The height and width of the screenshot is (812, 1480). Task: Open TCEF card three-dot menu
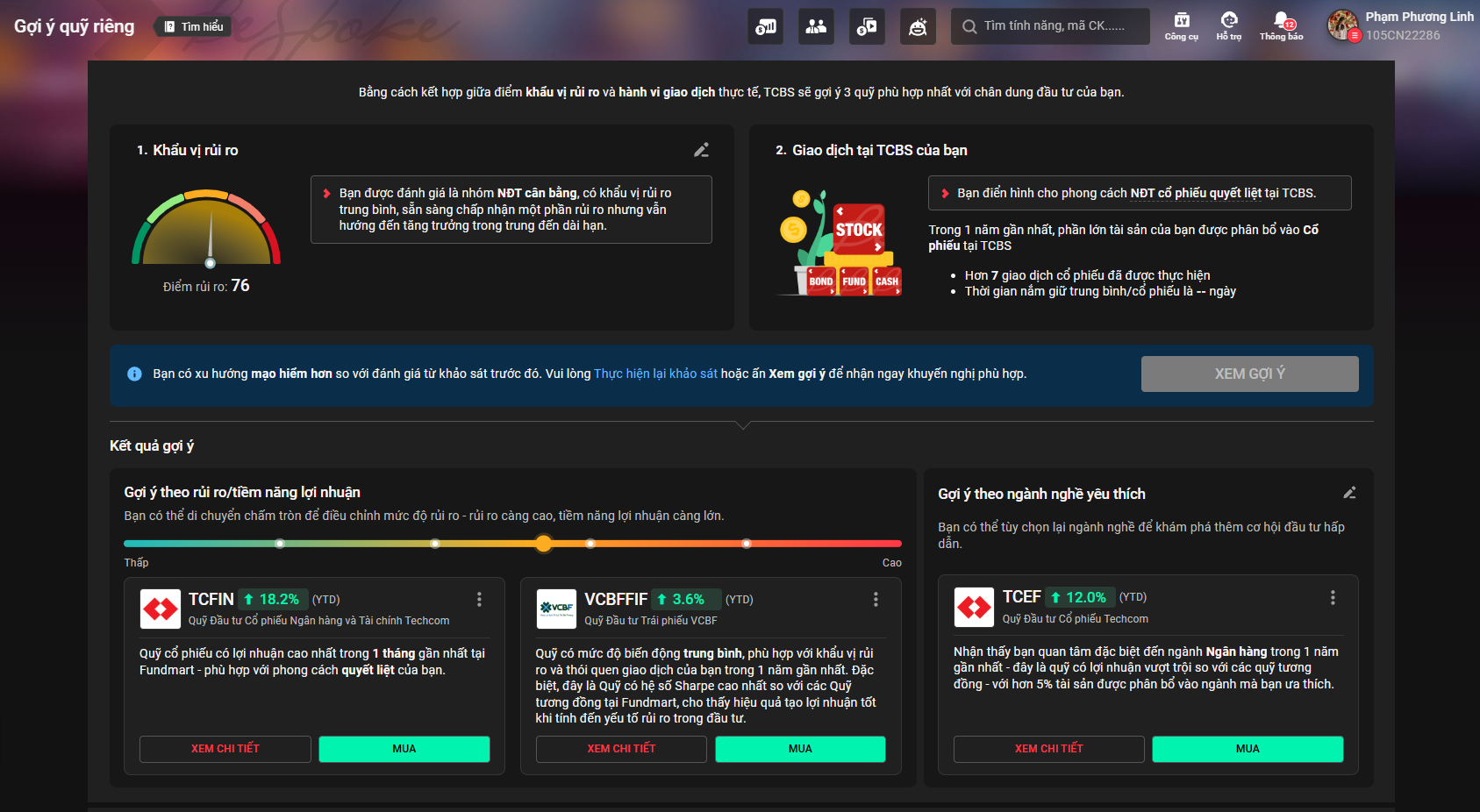[1333, 597]
